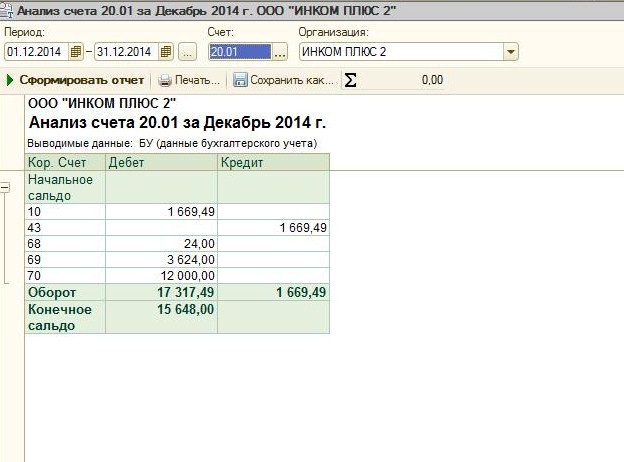Select turnover debit 17 317,49
The height and width of the screenshot is (462, 624).
tap(162, 292)
